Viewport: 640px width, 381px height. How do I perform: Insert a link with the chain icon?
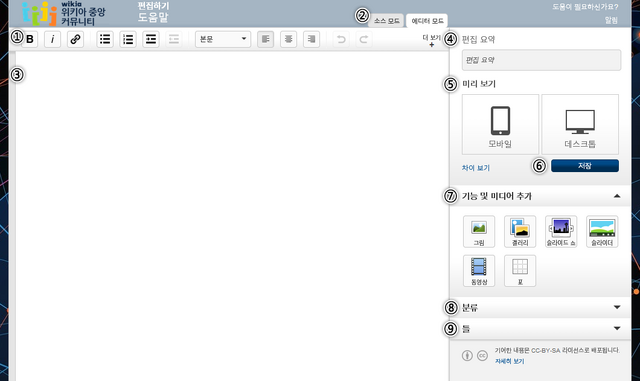coord(75,39)
